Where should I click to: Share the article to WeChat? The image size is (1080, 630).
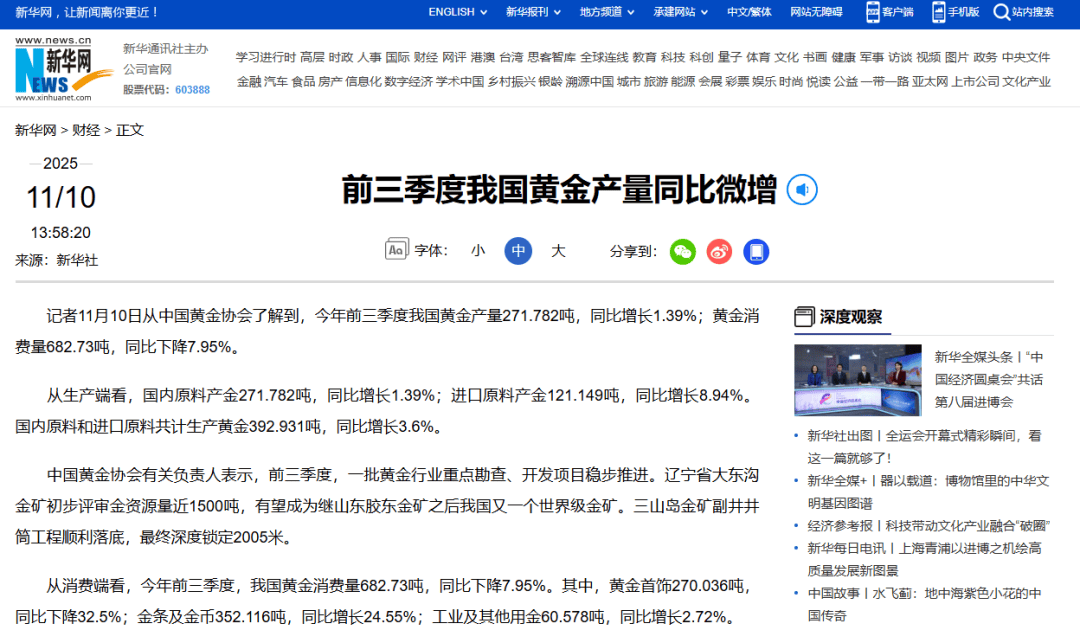tap(683, 252)
